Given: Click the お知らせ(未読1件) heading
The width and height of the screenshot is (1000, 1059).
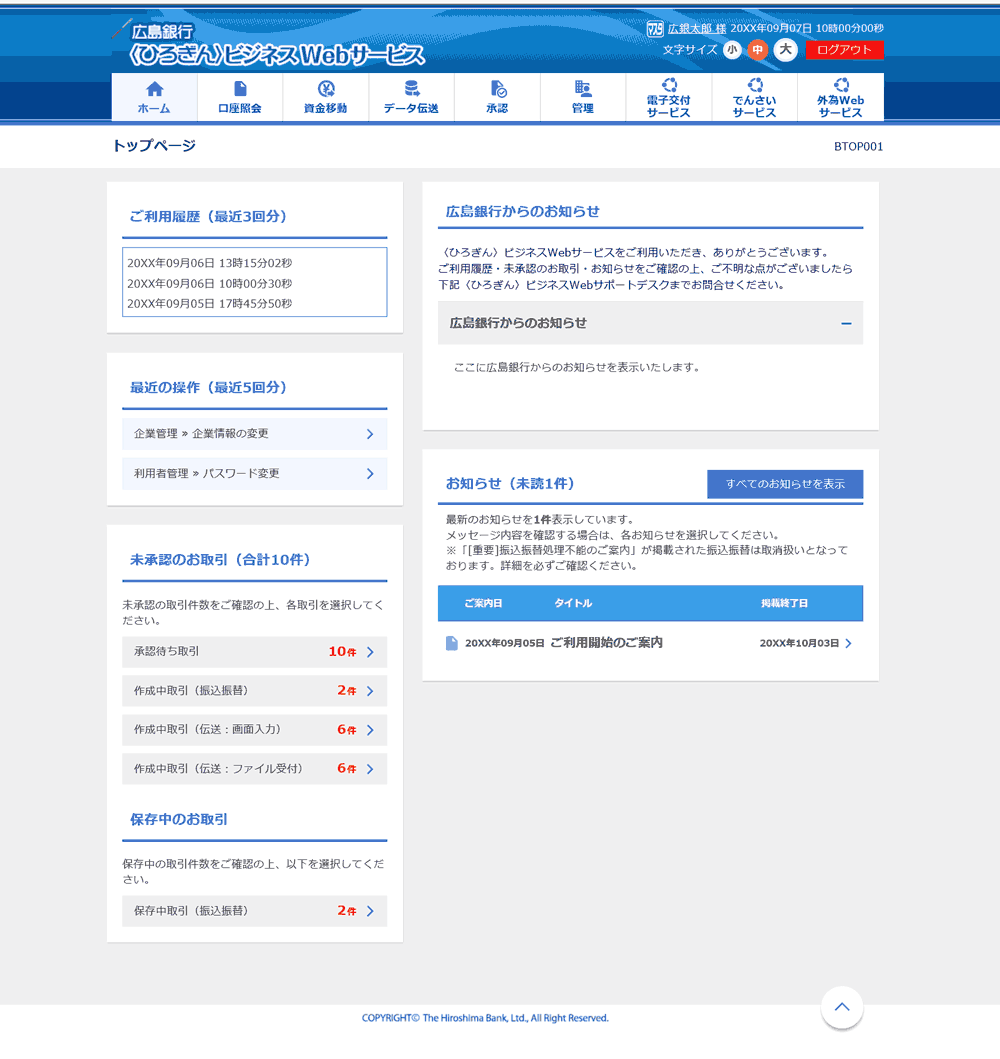Looking at the screenshot, I should pos(510,484).
